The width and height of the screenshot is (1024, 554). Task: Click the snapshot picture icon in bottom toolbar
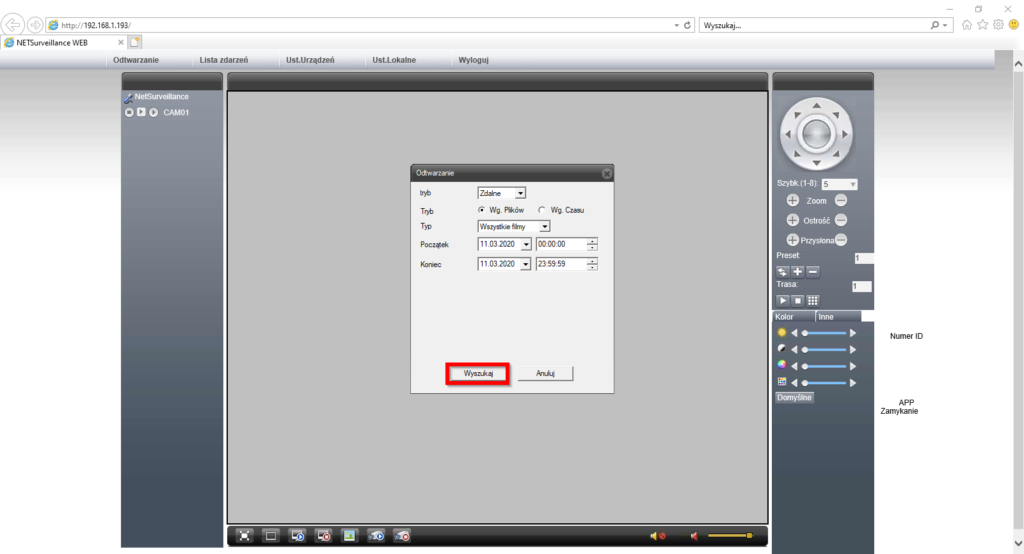coord(349,536)
